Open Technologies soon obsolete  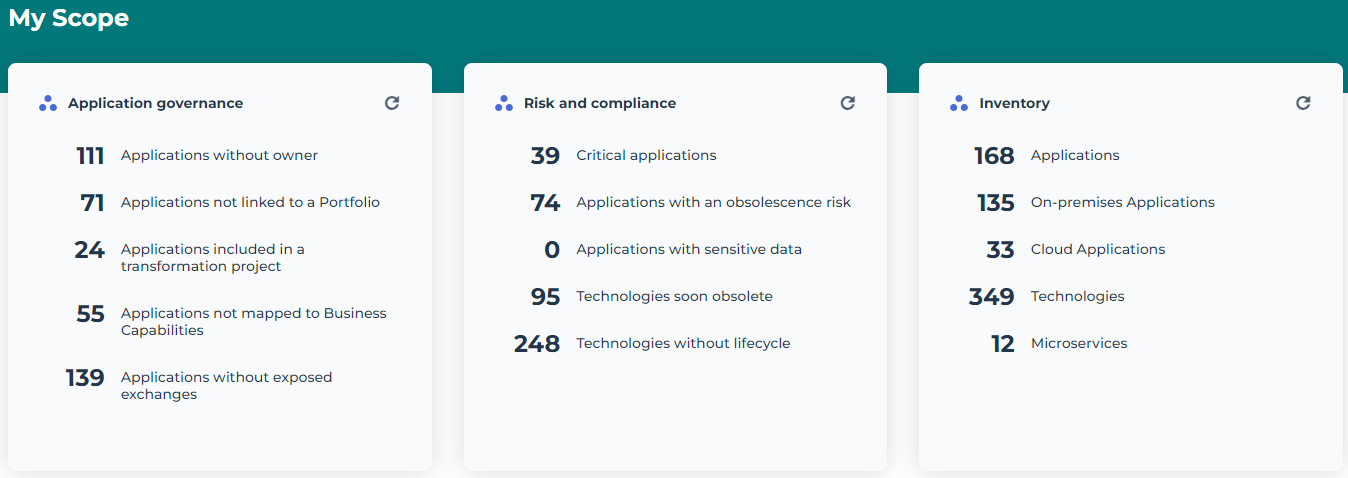674,297
